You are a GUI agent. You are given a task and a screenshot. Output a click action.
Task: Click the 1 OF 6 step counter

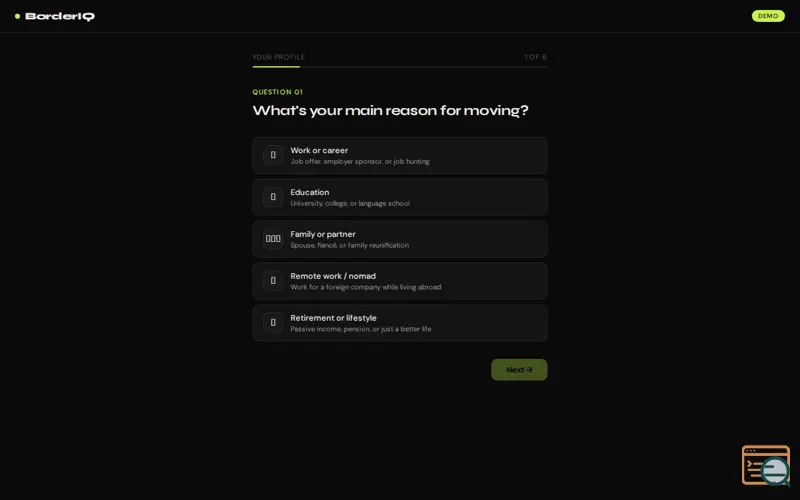tap(535, 57)
